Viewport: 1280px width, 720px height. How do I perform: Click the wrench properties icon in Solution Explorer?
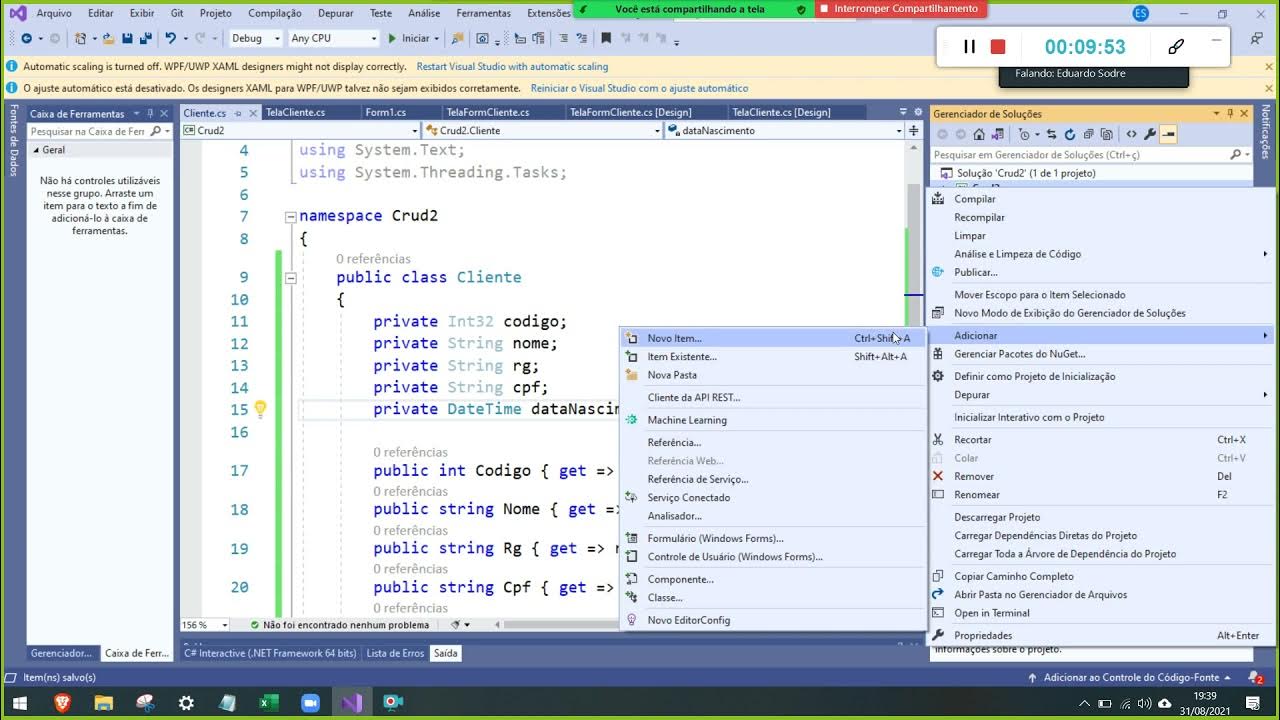[1150, 134]
